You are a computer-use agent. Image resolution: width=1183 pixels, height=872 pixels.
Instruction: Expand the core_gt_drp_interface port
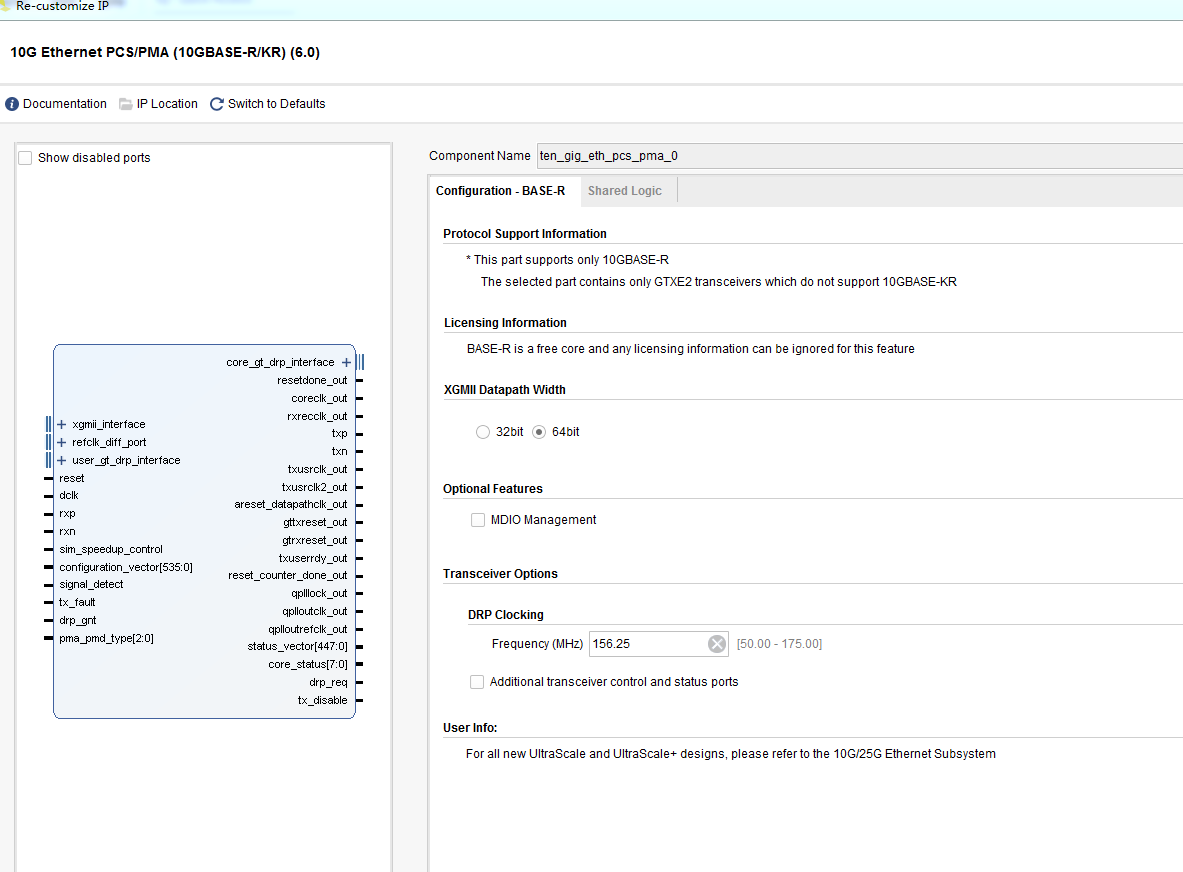[346, 363]
